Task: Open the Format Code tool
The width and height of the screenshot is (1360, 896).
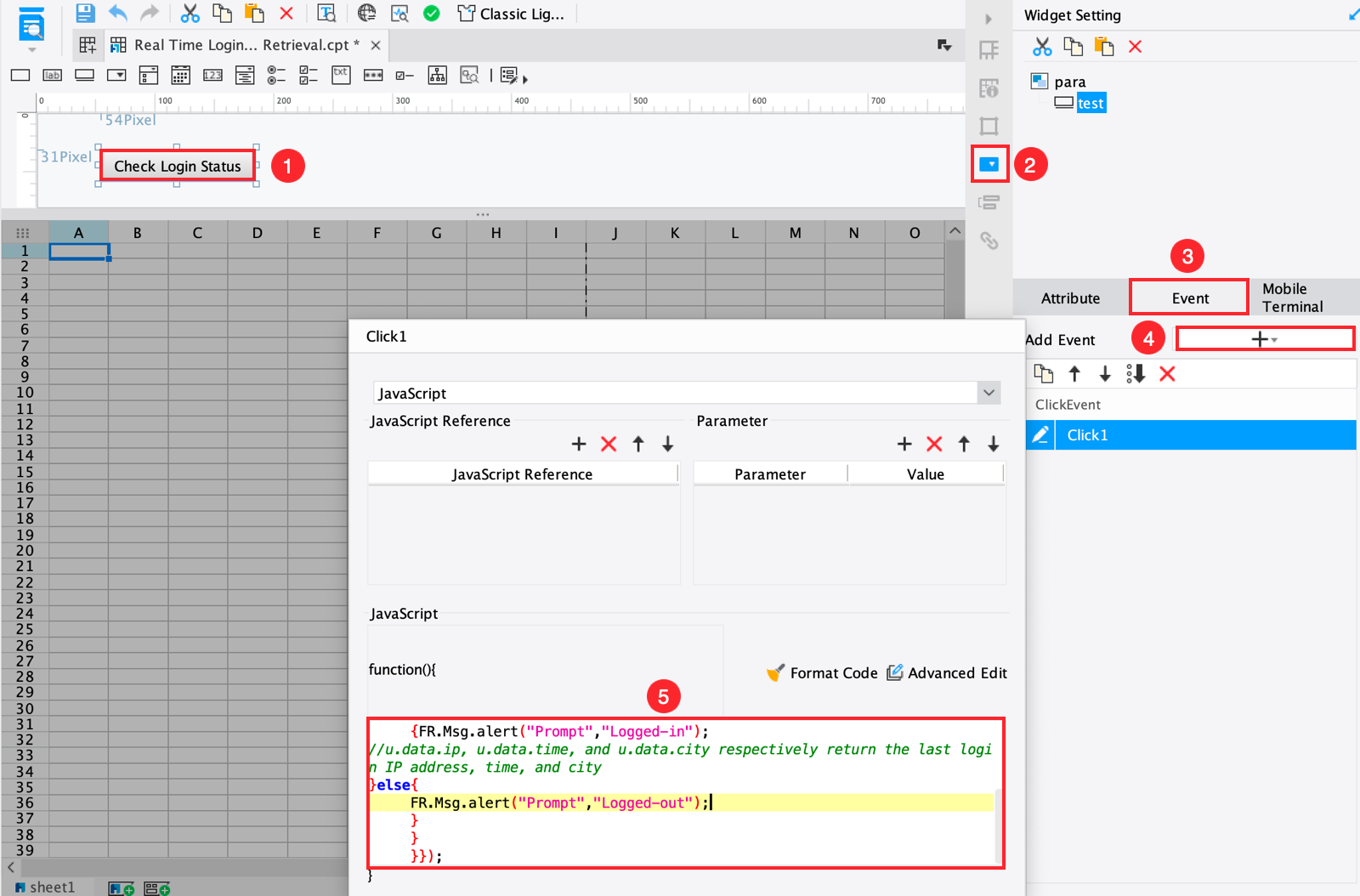Action: [832, 672]
